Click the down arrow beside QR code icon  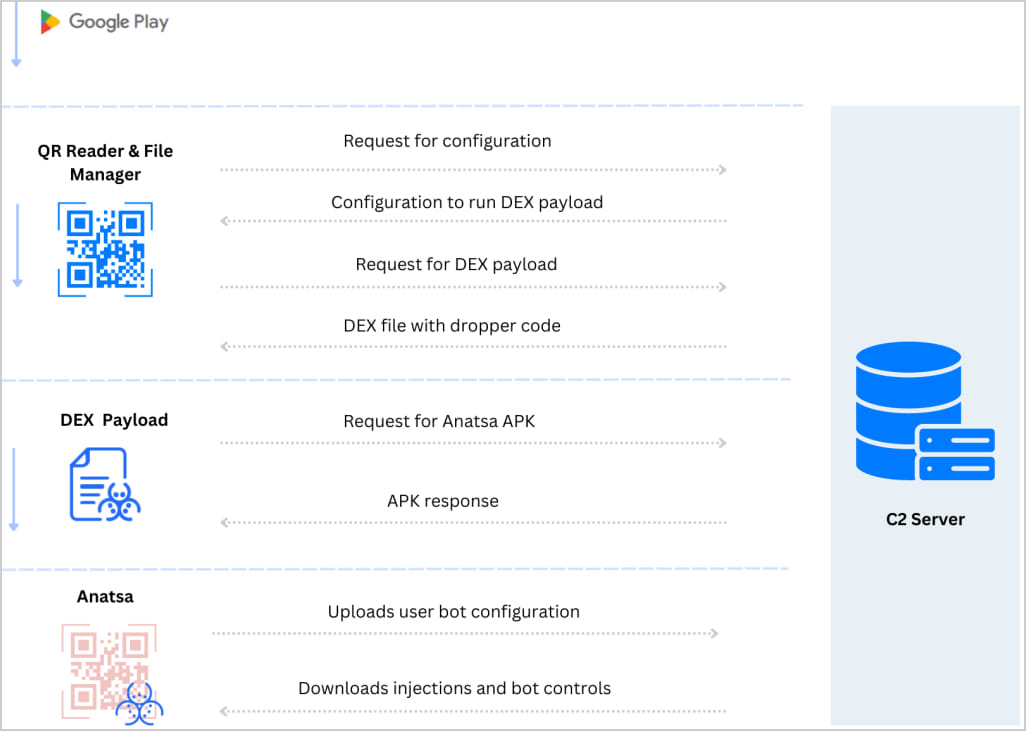point(17,245)
